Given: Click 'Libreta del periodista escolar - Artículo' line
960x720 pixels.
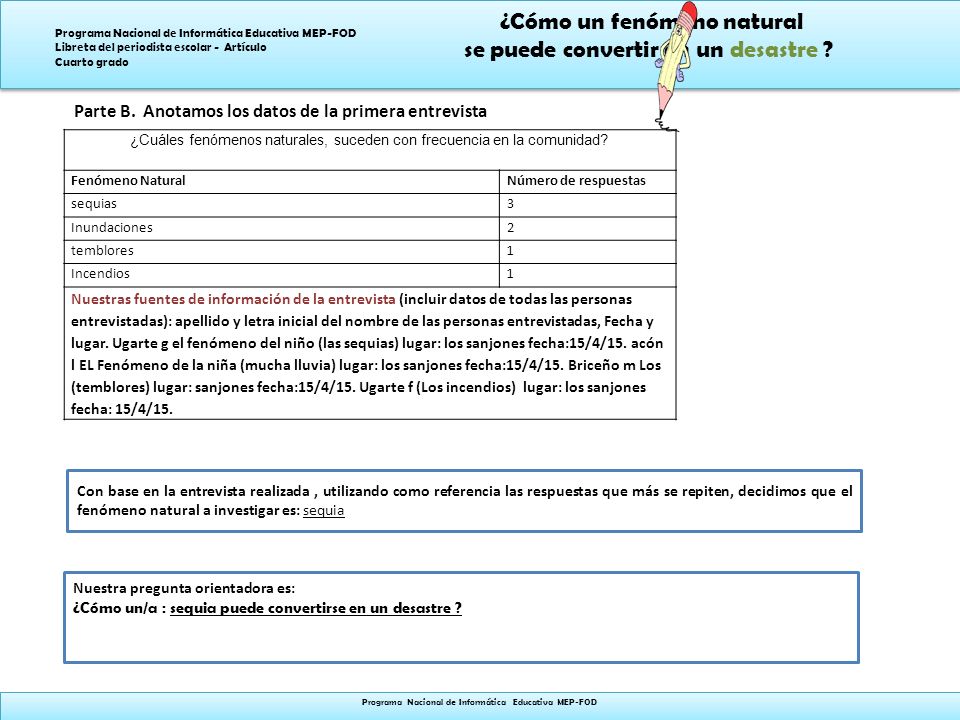Looking at the screenshot, I should click(160, 47).
